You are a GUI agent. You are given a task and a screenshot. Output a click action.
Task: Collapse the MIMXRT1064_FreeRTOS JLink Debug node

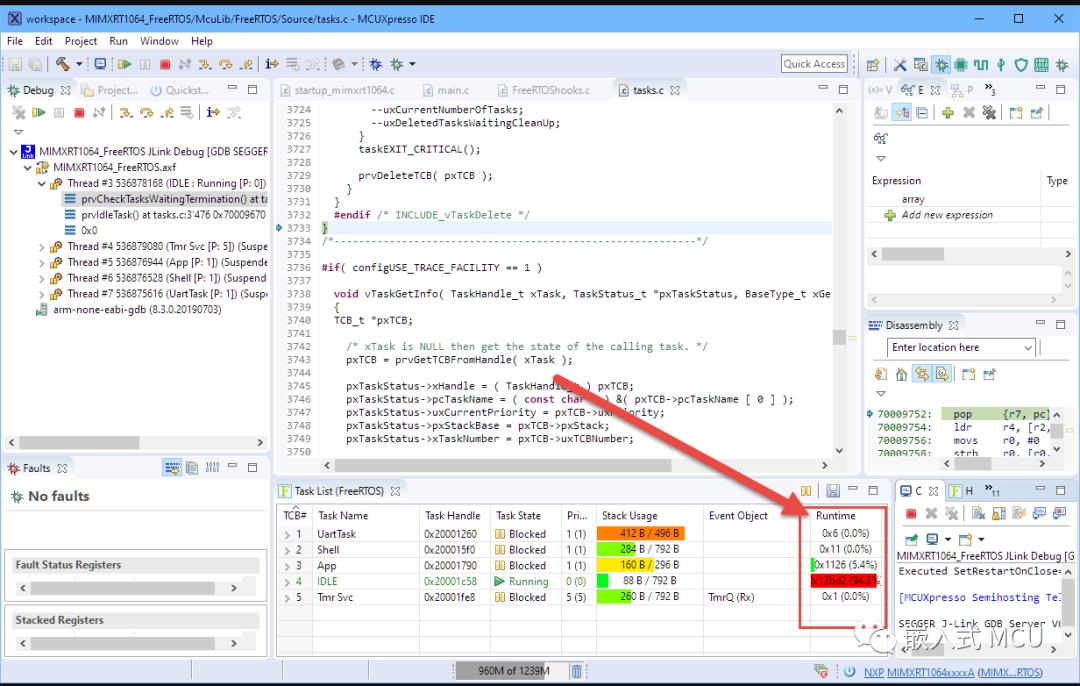14,152
